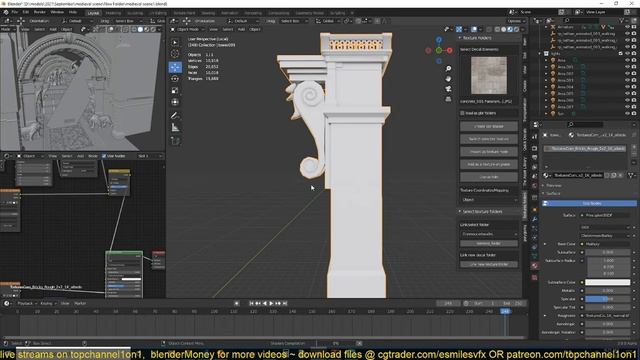Click the 'Import as texture node' button

click(x=489, y=151)
